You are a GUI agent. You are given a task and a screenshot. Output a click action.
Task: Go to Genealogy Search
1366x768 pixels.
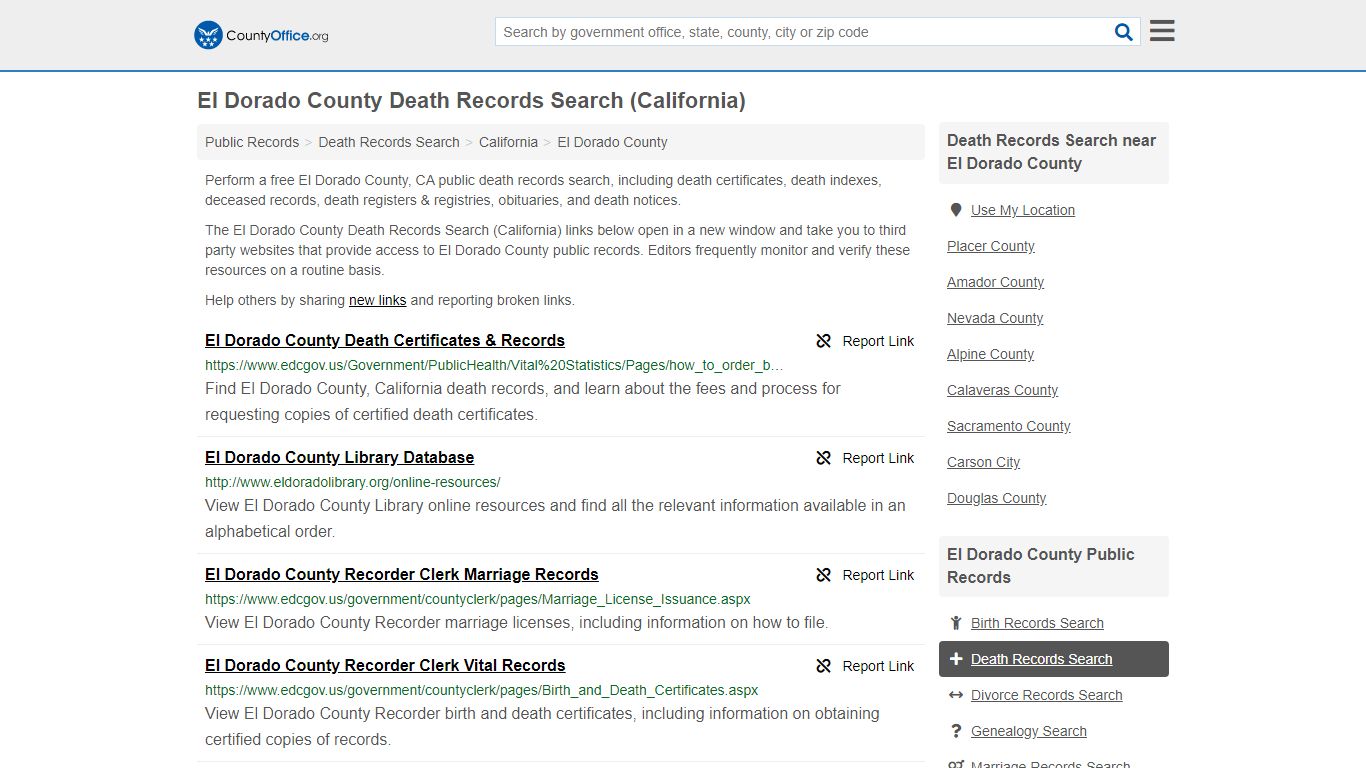point(1029,731)
